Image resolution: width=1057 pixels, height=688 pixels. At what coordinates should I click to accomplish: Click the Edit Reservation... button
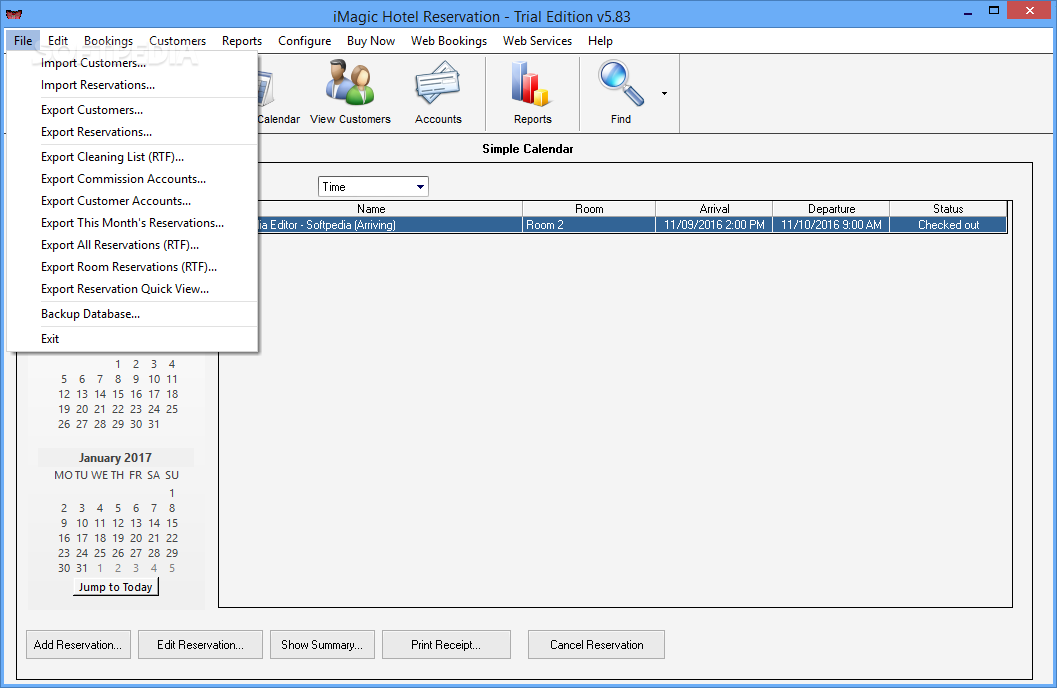point(200,645)
